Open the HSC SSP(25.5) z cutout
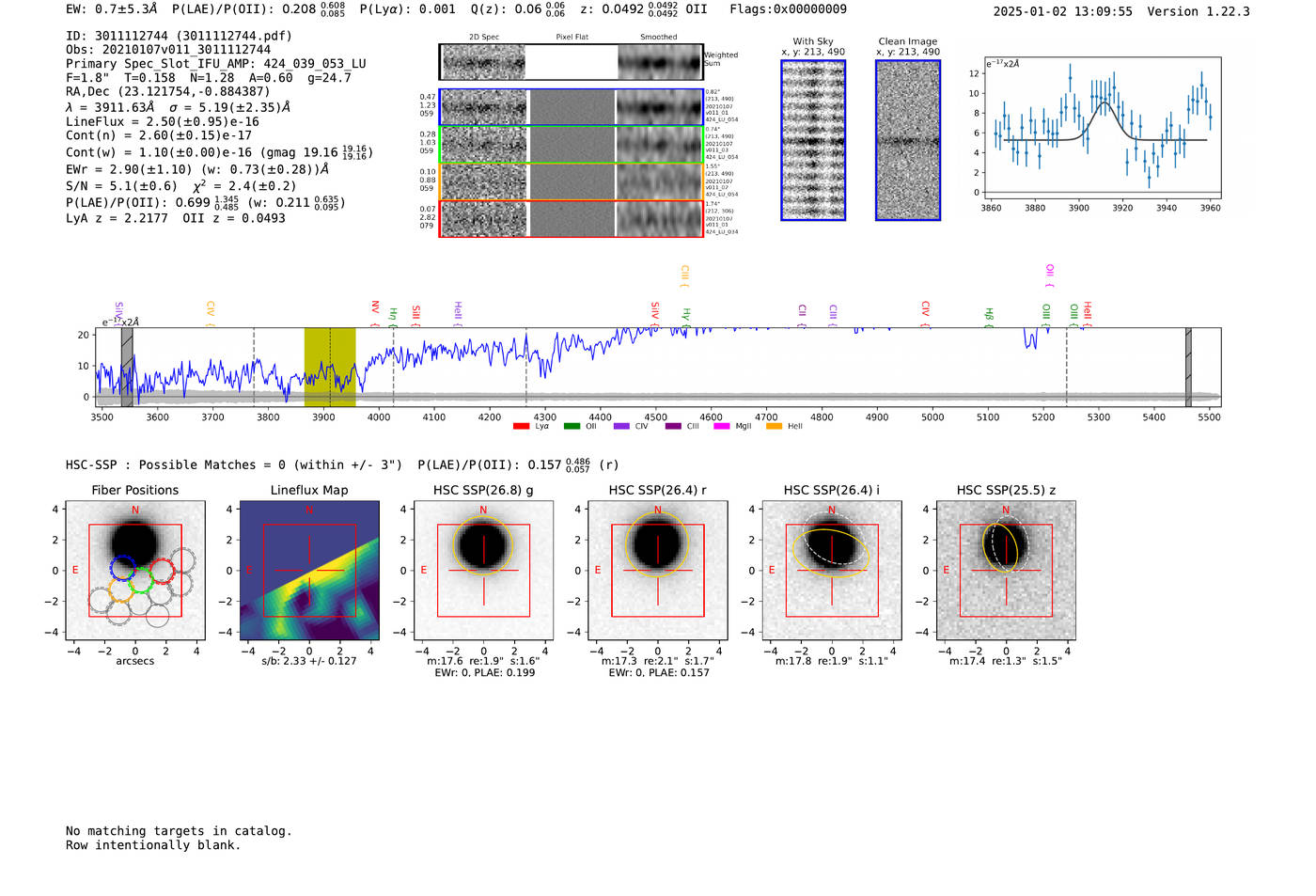This screenshot has height=896, width=1316. pos(1006,570)
